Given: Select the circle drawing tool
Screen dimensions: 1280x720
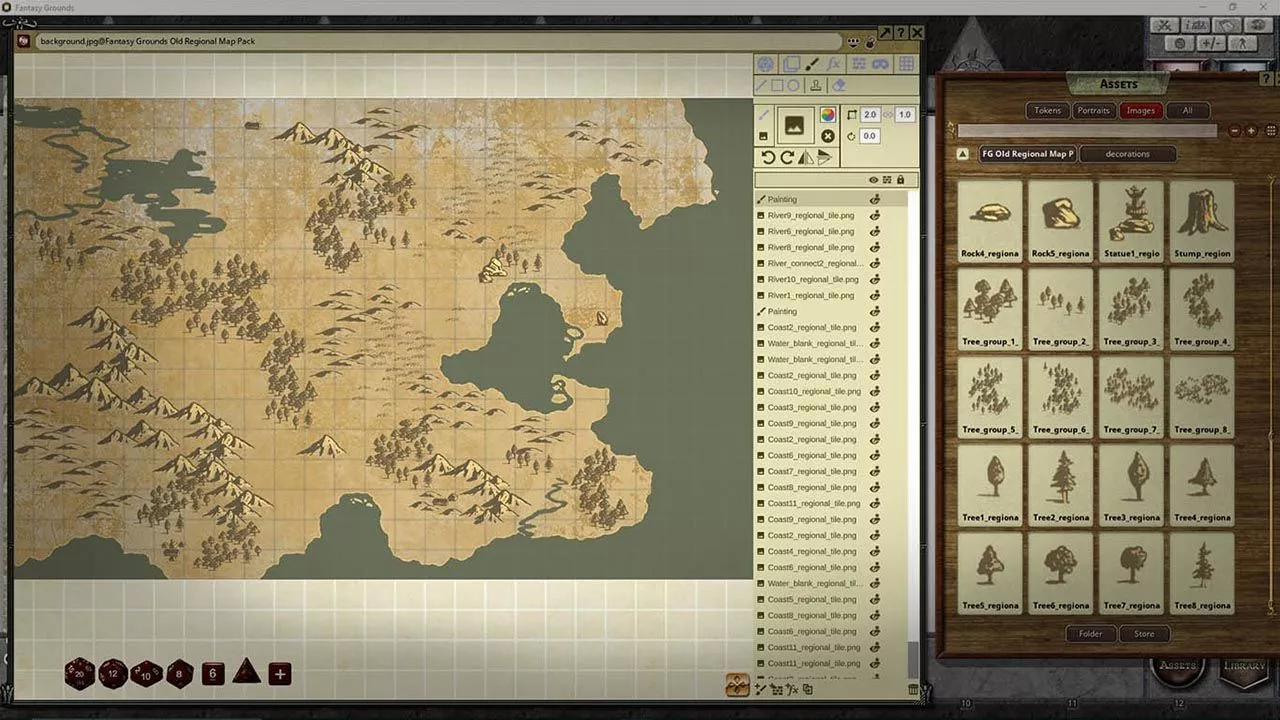Looking at the screenshot, I should coord(793,85).
